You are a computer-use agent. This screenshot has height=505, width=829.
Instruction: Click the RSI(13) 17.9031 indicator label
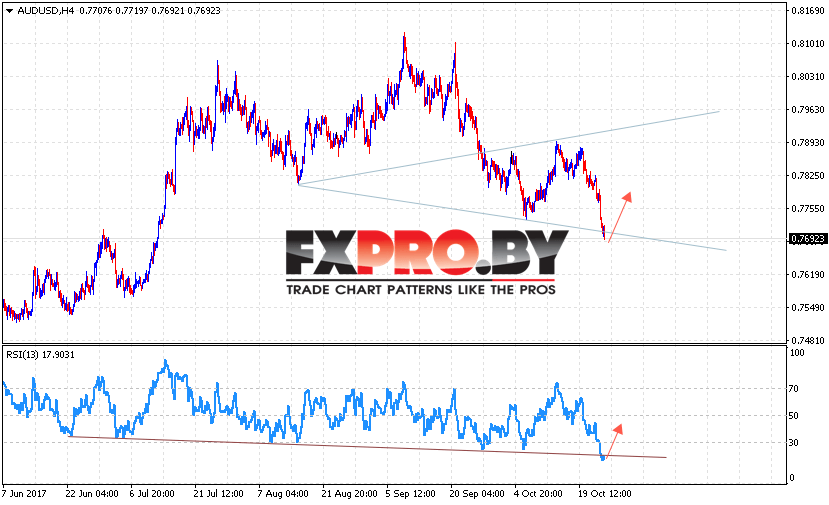coord(40,355)
